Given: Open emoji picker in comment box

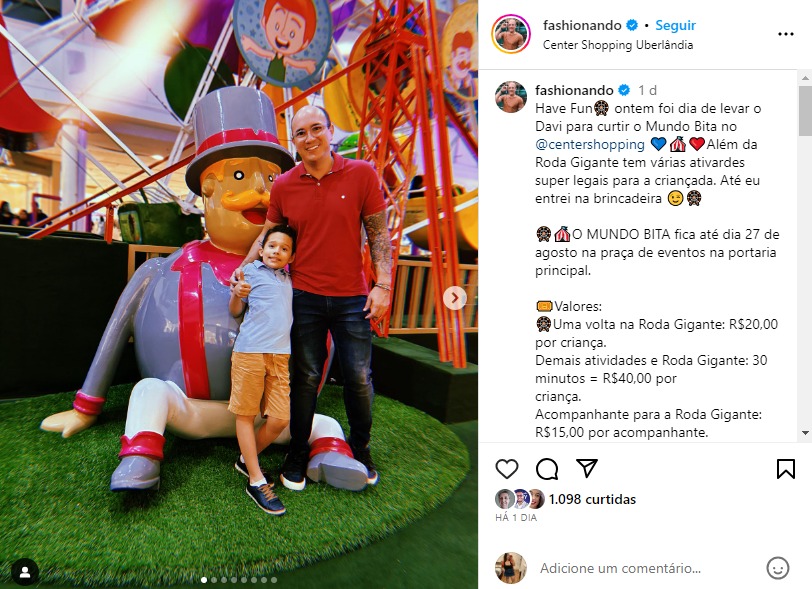Looking at the screenshot, I should pos(777,568).
